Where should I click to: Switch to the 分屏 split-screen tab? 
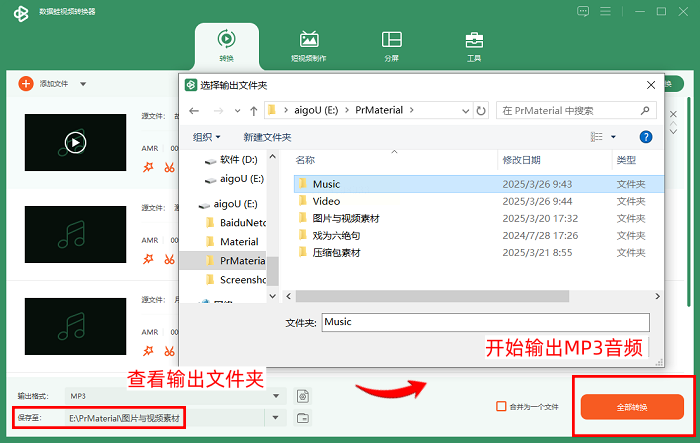point(391,46)
